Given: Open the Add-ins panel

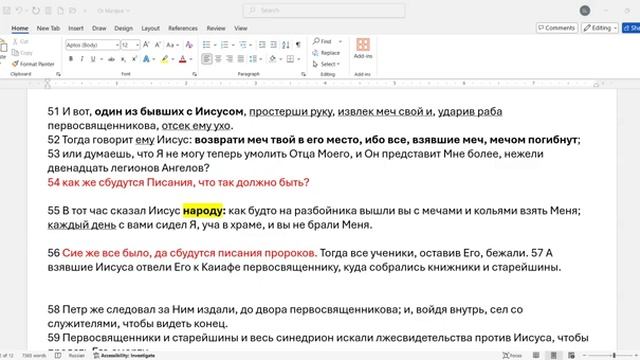Looking at the screenshot, I should [363, 48].
